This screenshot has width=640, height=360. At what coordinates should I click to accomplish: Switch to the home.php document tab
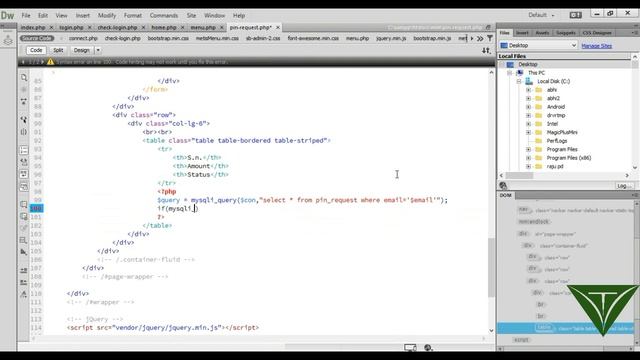[164, 27]
